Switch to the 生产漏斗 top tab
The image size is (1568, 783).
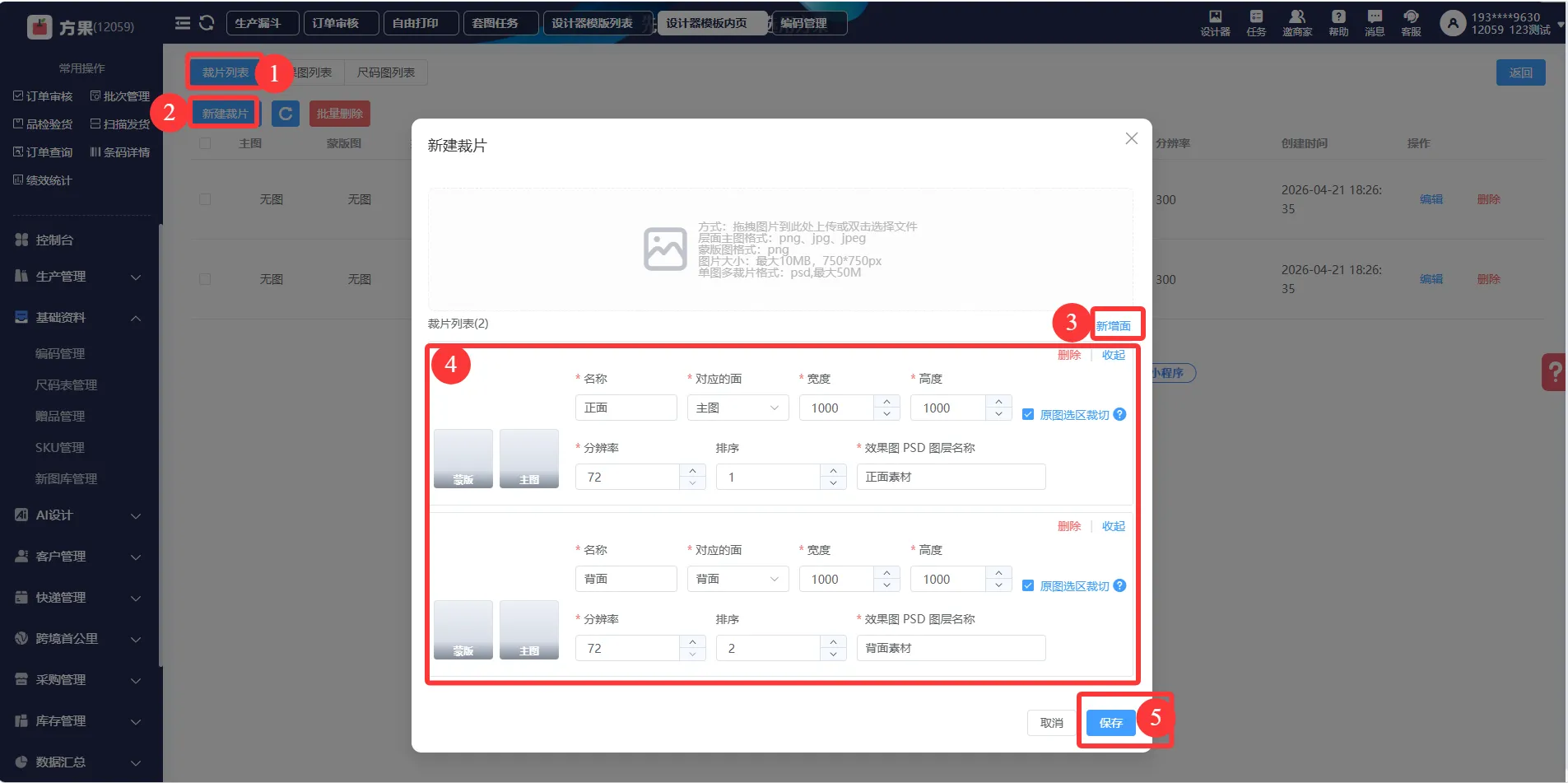[x=263, y=23]
